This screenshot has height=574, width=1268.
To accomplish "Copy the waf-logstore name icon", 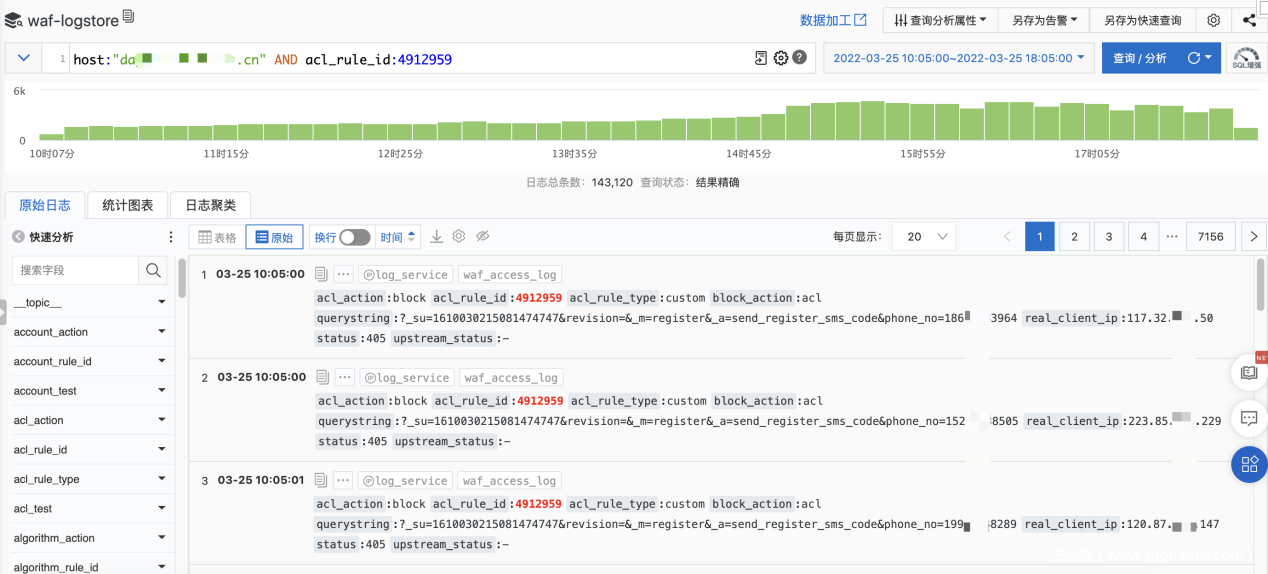I will pos(128,17).
